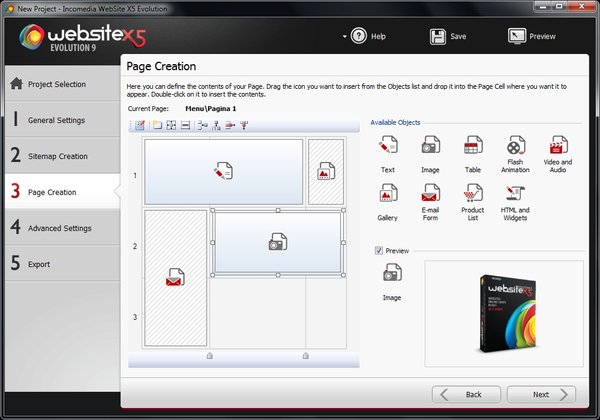Image resolution: width=600 pixels, height=420 pixels.
Task: Choose the Table object
Action: pyautogui.click(x=473, y=147)
